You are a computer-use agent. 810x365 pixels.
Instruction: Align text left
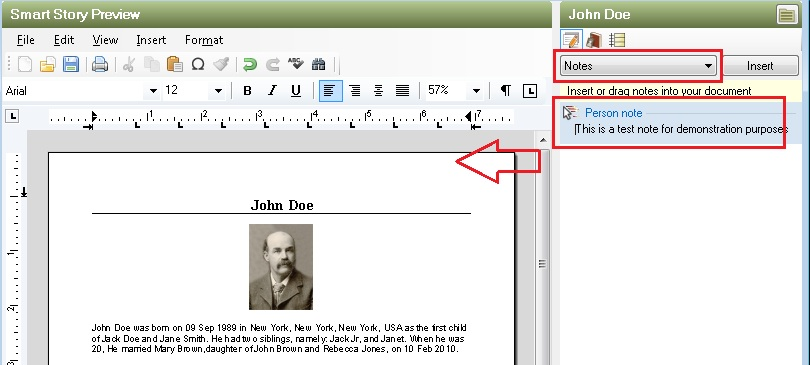pos(330,91)
